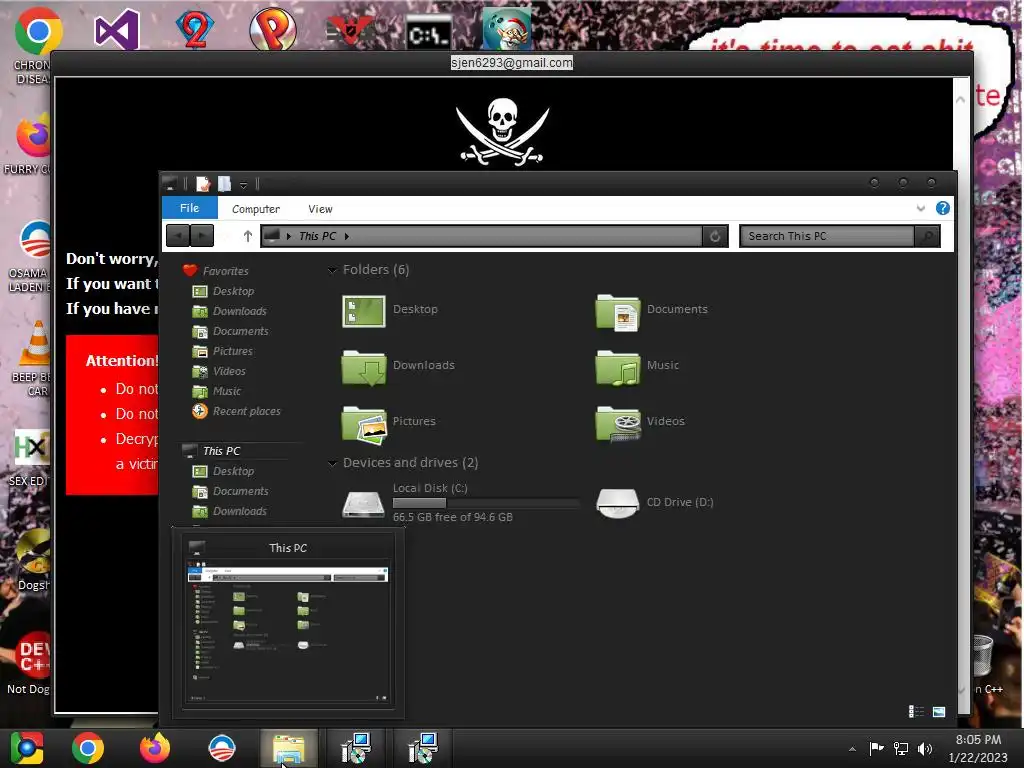Select Recent places in sidebar

[236, 411]
